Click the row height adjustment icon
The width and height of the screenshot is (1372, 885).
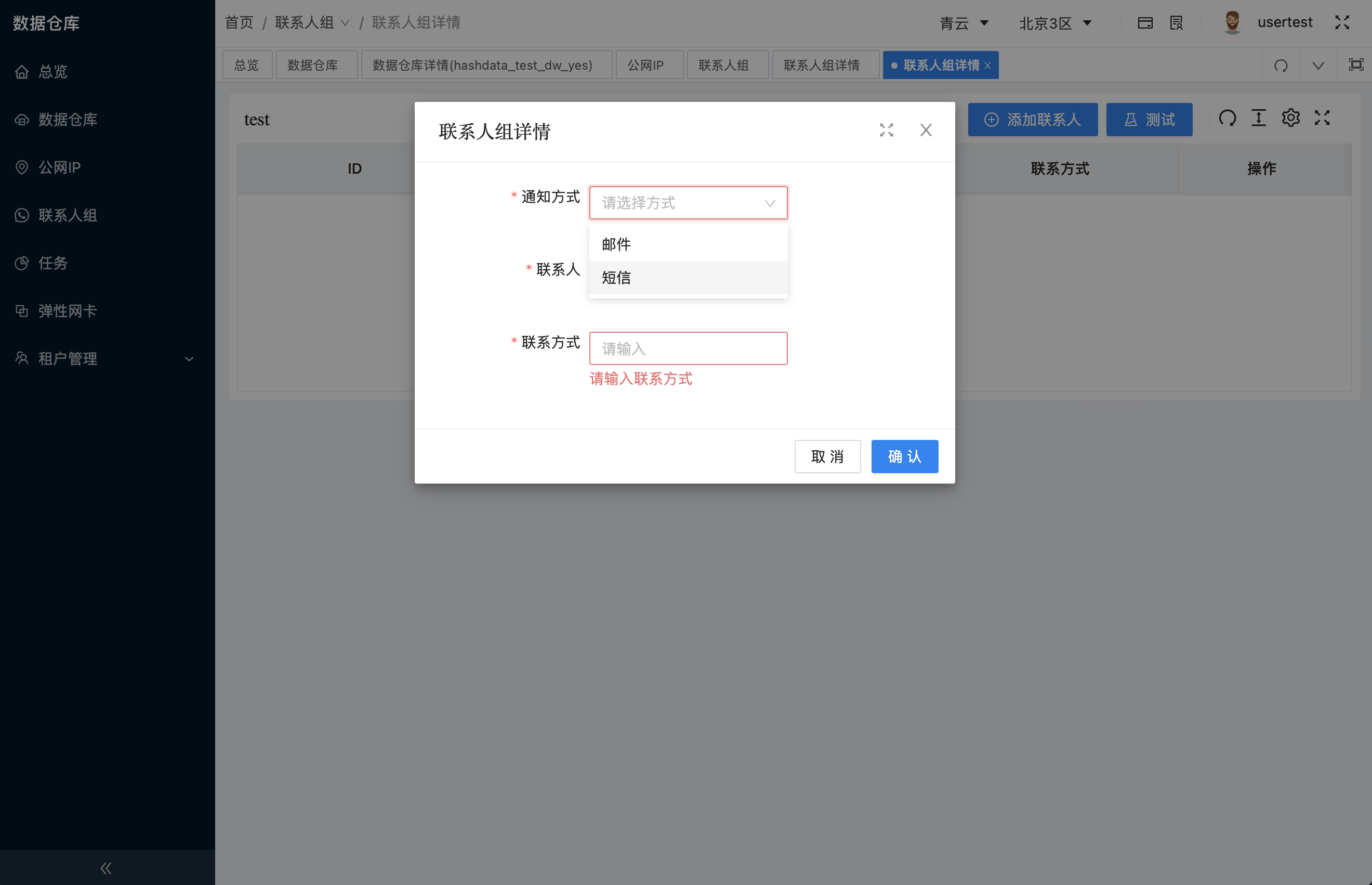(x=1259, y=118)
